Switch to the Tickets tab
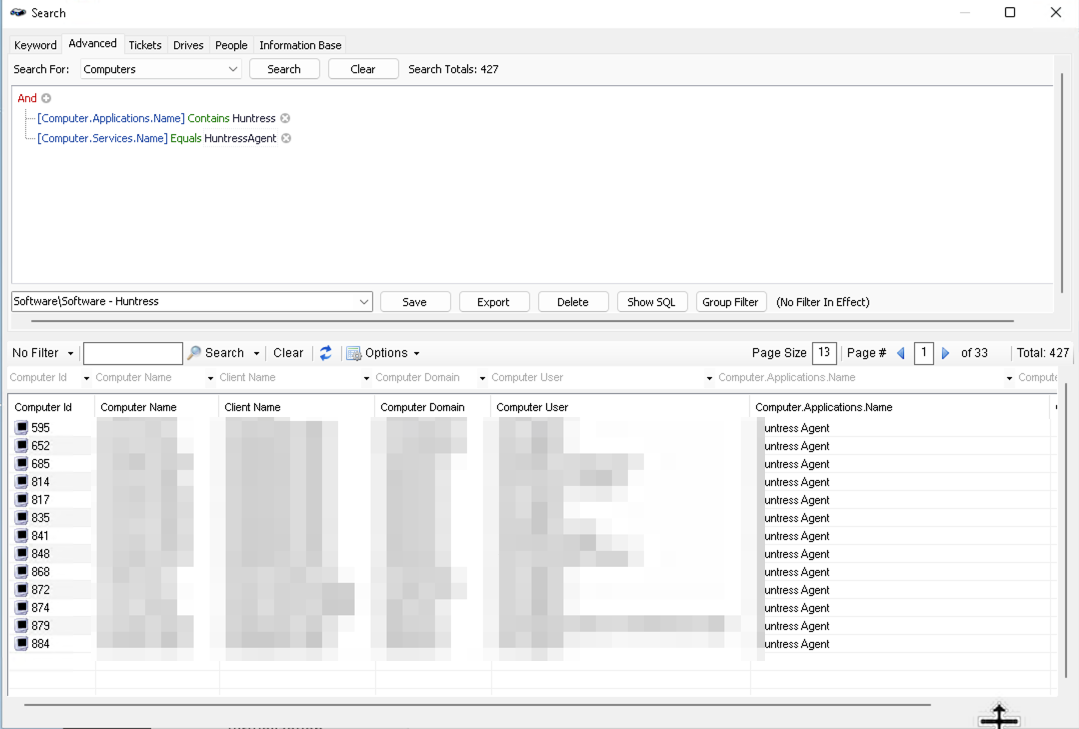Screen dimensions: 1079x729 [x=145, y=45]
